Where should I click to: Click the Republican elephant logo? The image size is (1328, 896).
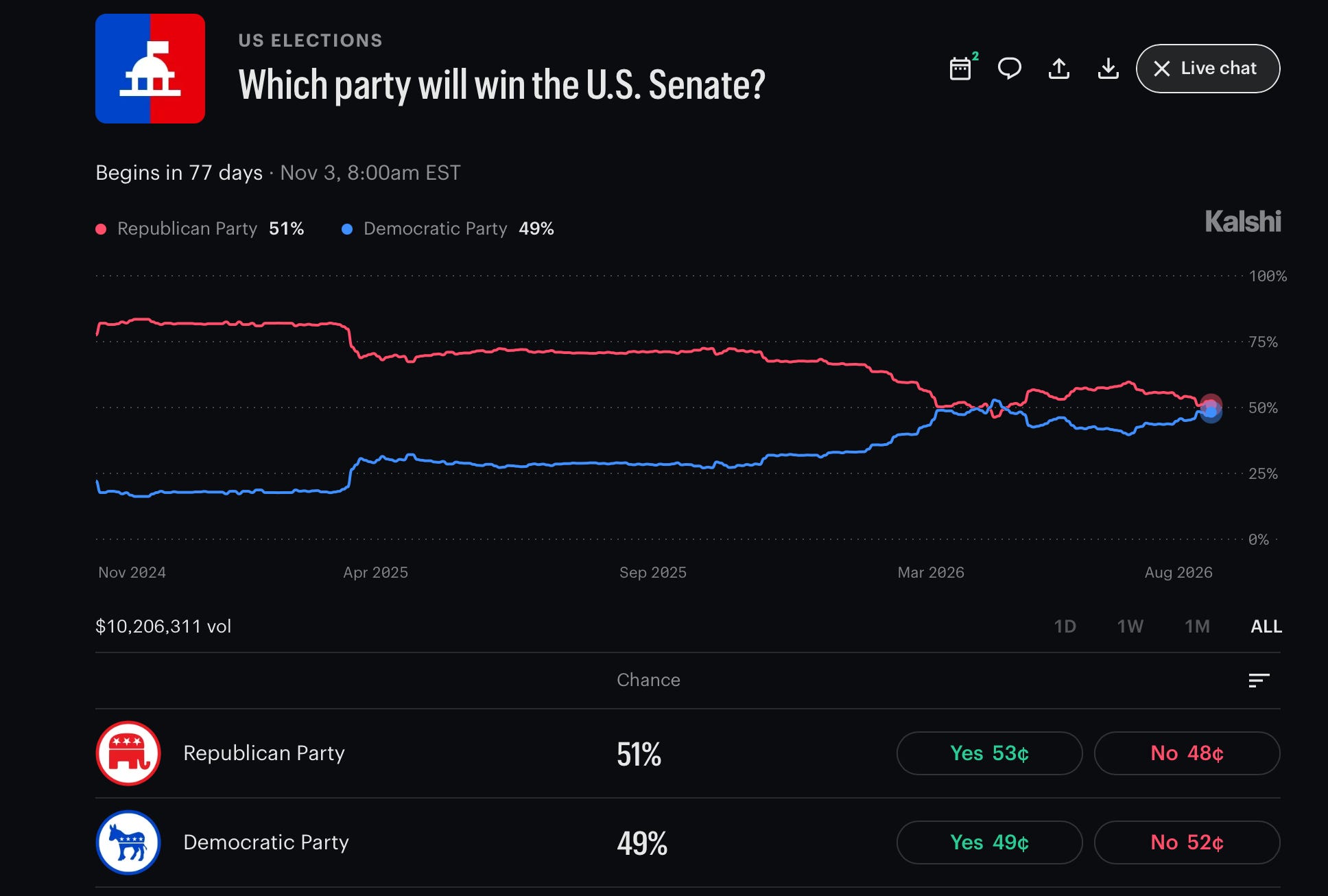pos(128,753)
